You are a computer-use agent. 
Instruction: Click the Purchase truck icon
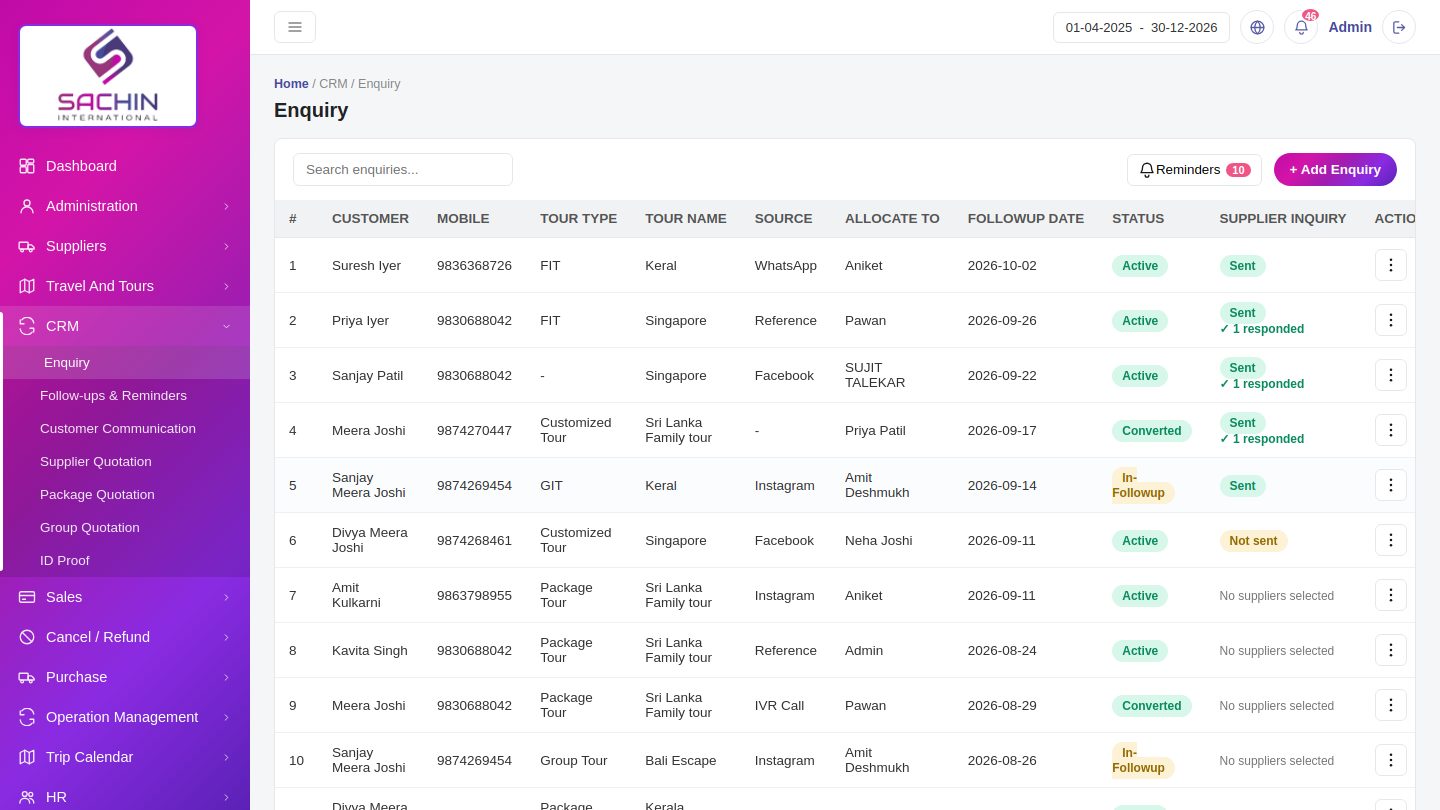tap(27, 677)
